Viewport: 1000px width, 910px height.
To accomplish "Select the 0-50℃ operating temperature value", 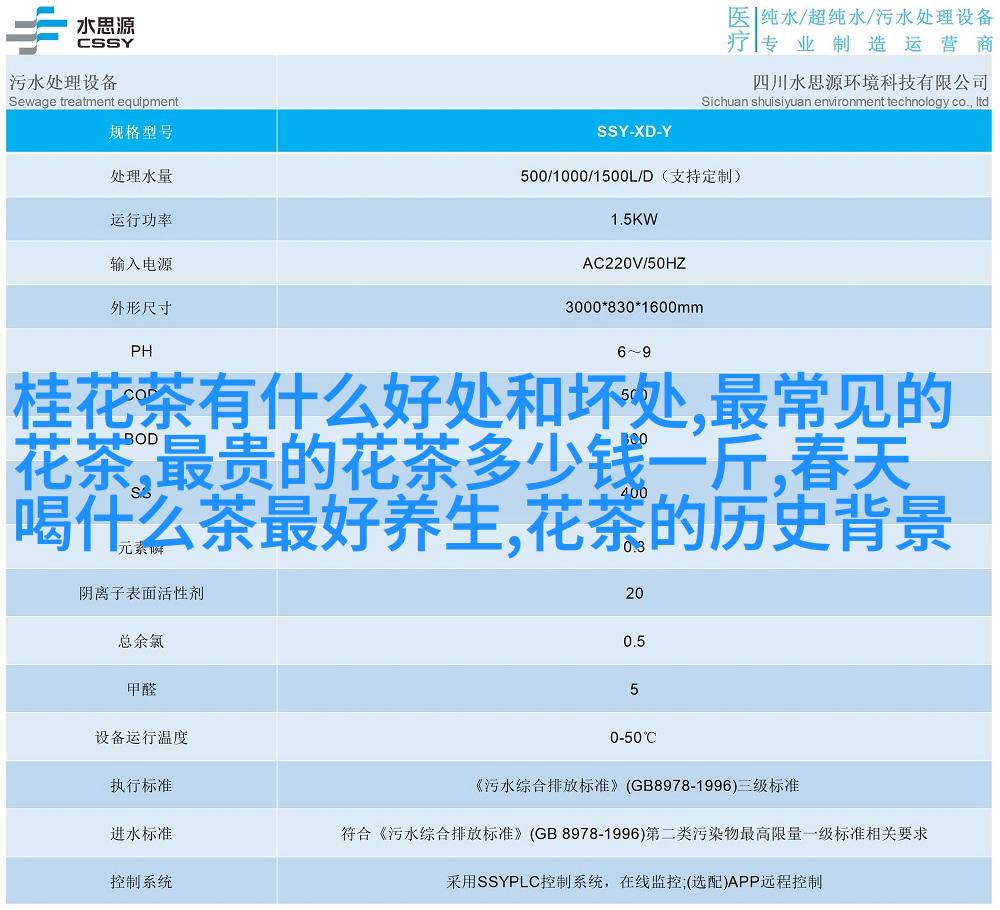I will 634,738.
